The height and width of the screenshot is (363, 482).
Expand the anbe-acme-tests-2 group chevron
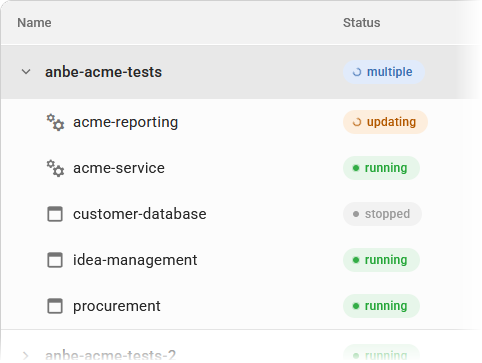click(26, 355)
